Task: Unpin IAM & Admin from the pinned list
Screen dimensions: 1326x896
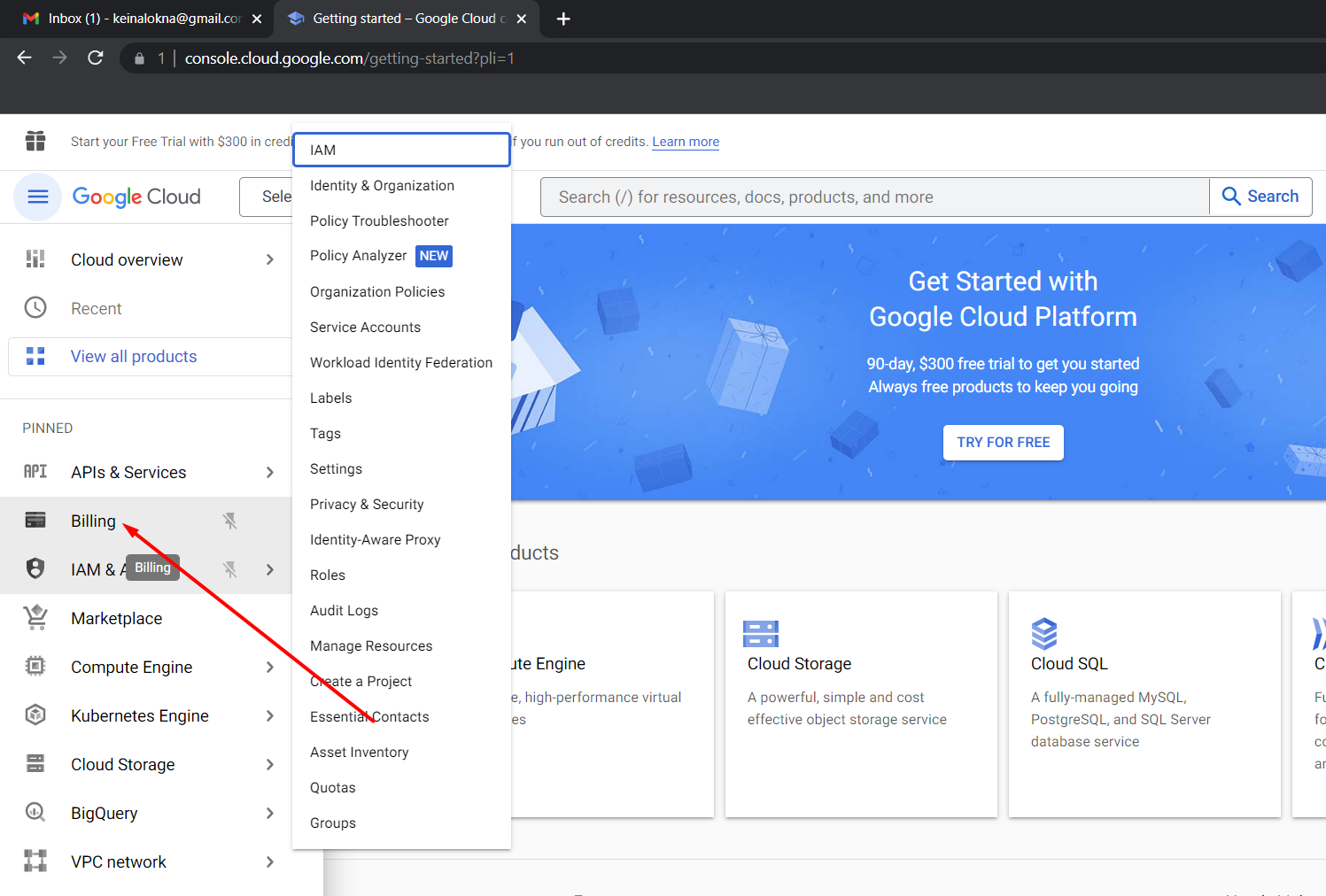Action: pyautogui.click(x=230, y=569)
